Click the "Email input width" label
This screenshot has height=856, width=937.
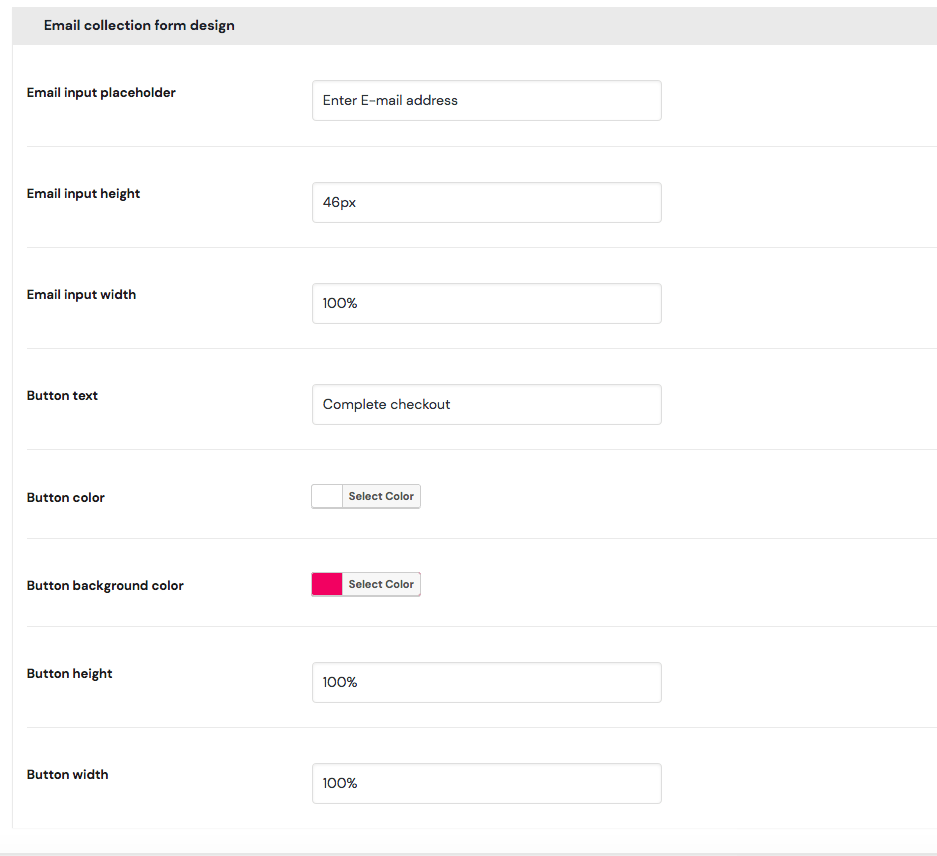coord(81,295)
